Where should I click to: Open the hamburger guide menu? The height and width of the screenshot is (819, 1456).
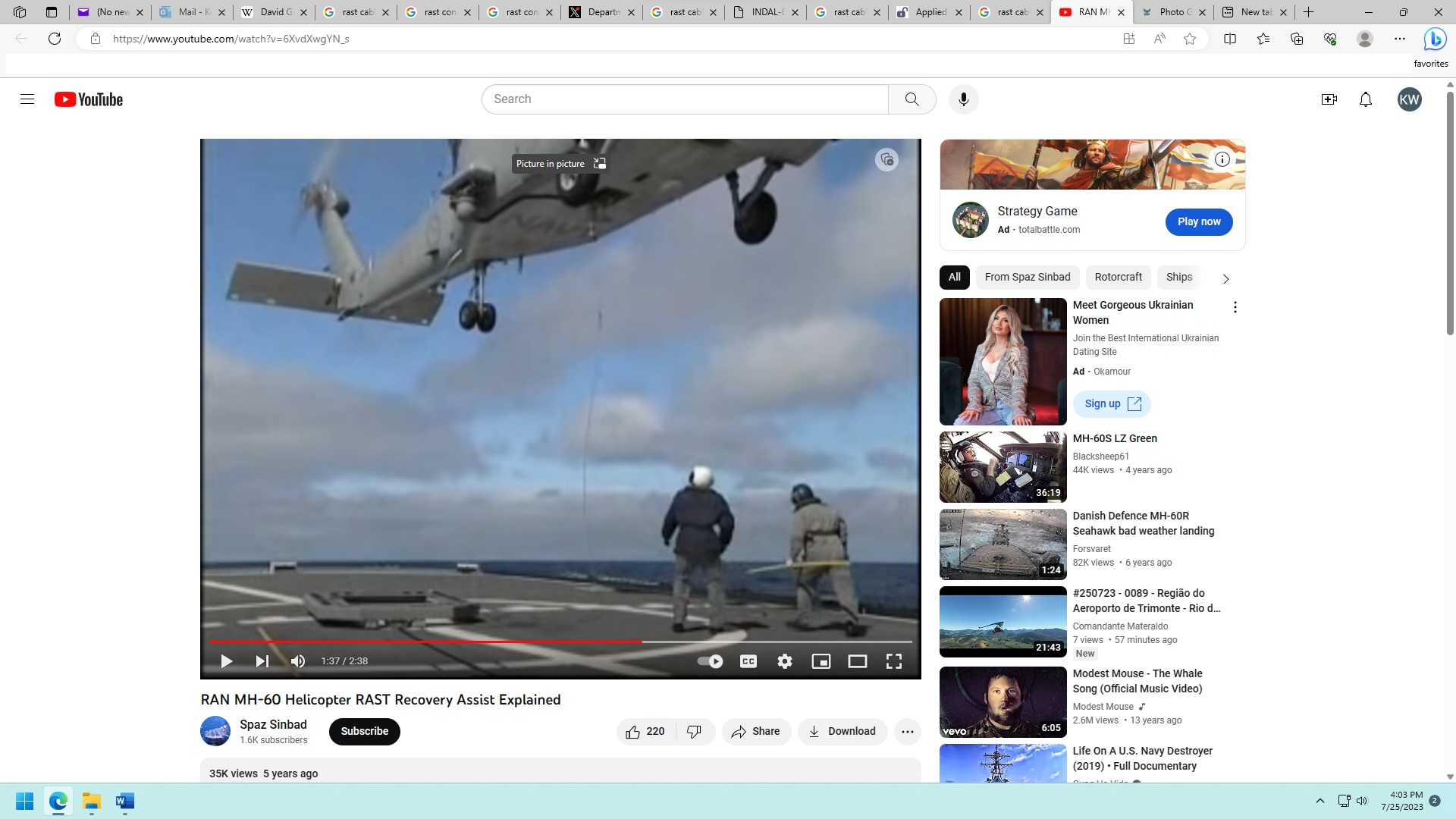[x=27, y=99]
